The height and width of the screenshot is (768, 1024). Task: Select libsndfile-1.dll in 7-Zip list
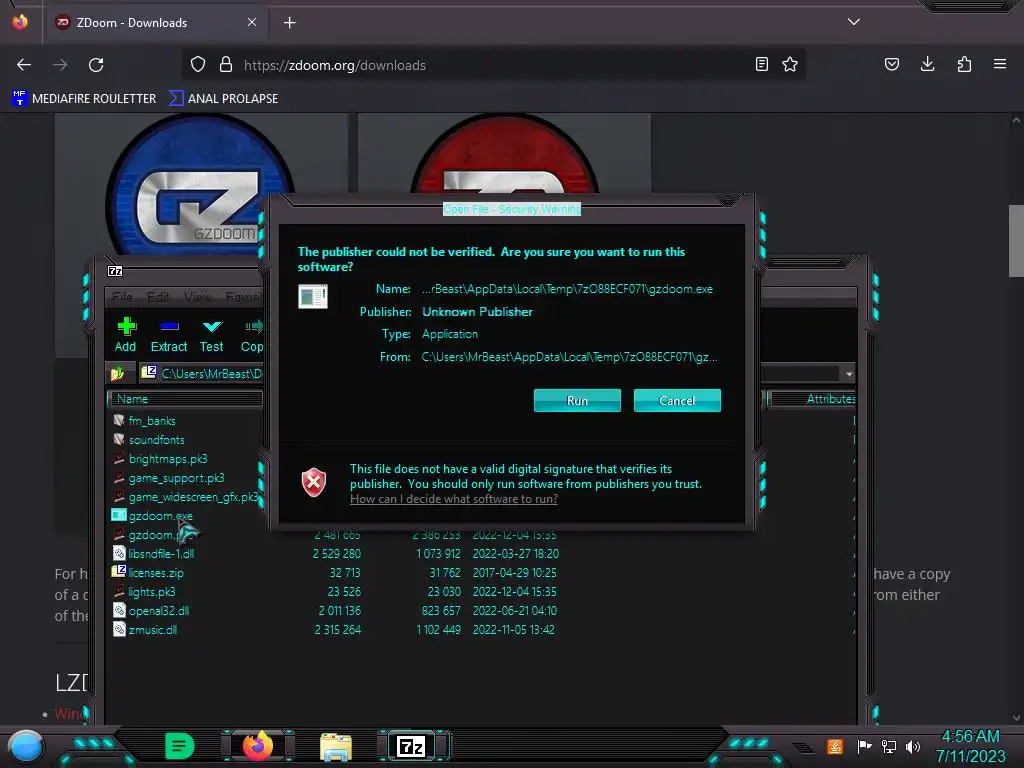tap(161, 554)
